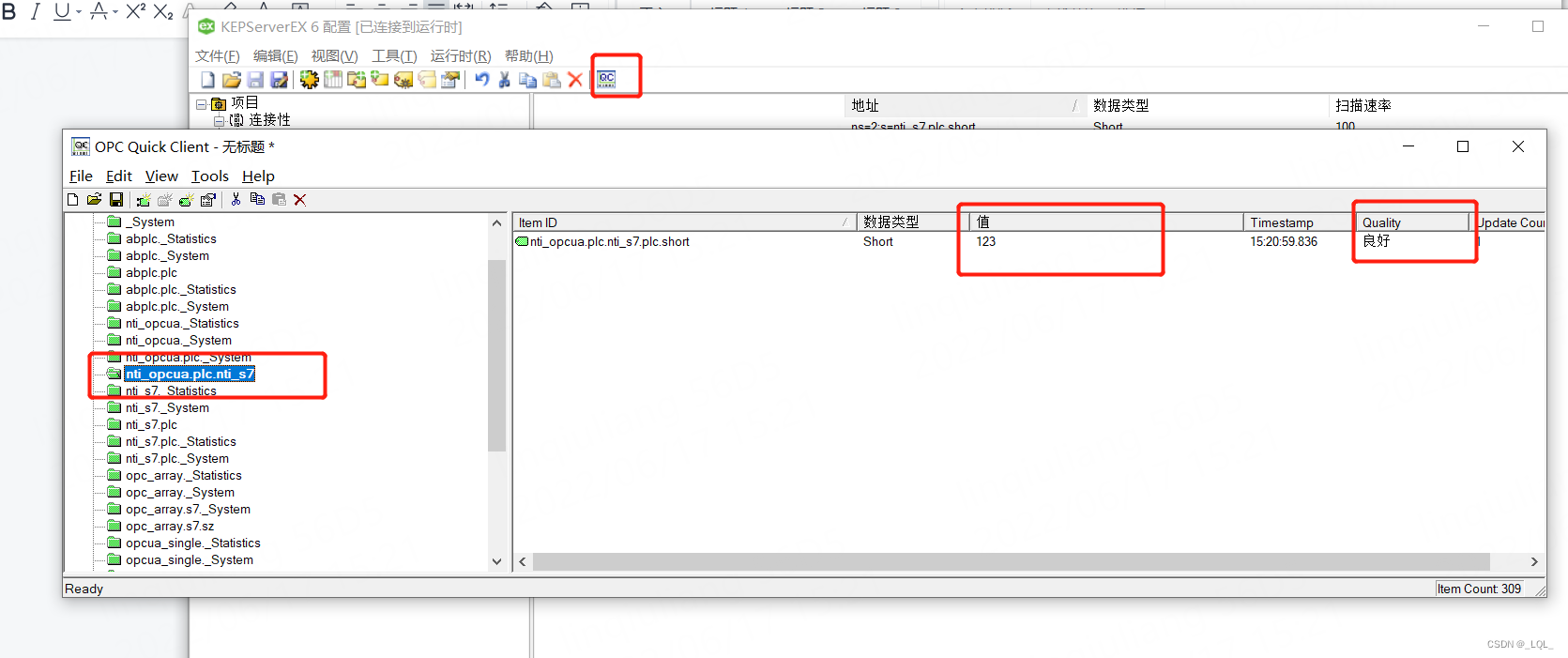Click the Paste icon in KEPServerEX toolbar

click(x=552, y=80)
